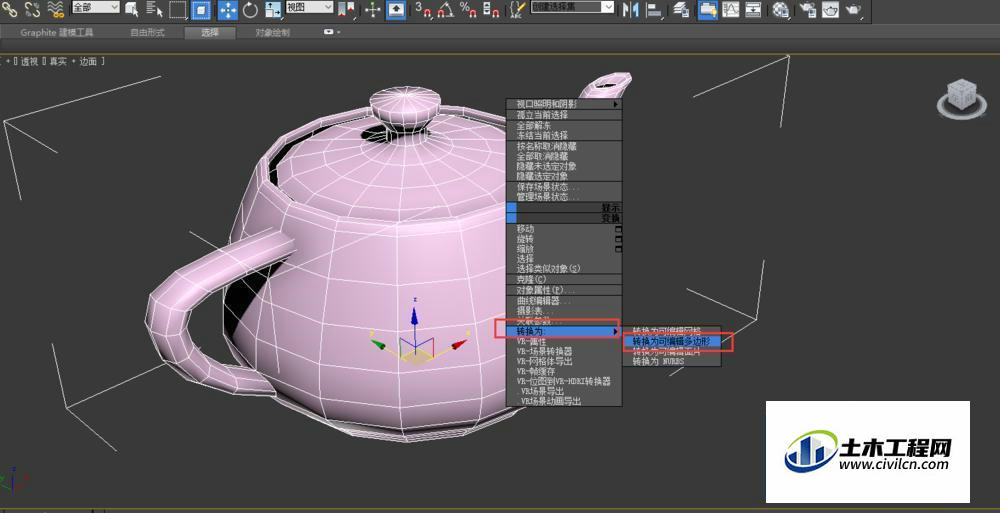Choose 按名称取消隐藏 menu entry

click(x=564, y=146)
